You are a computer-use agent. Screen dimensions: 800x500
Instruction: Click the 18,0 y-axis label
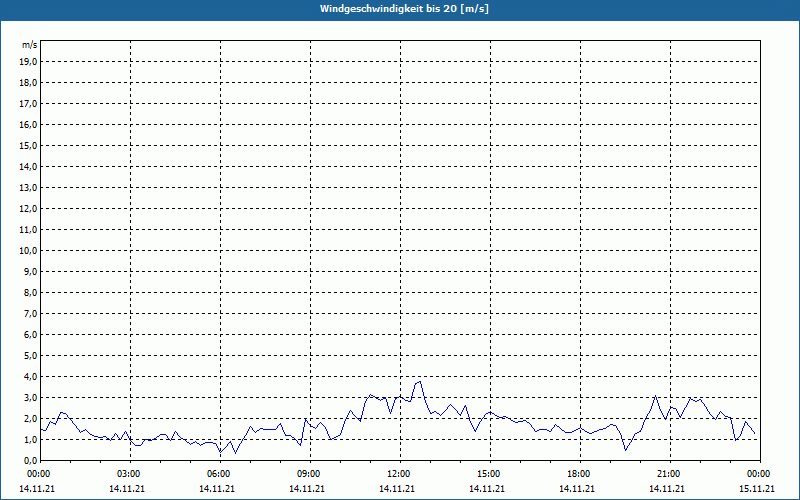29,83
